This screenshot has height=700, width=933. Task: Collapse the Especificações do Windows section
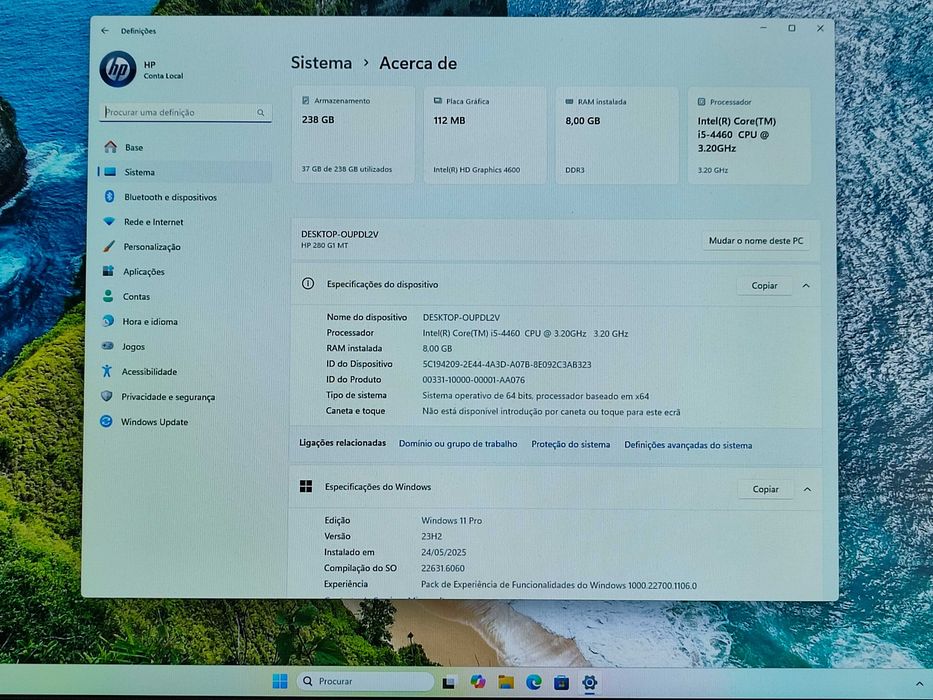tap(807, 489)
